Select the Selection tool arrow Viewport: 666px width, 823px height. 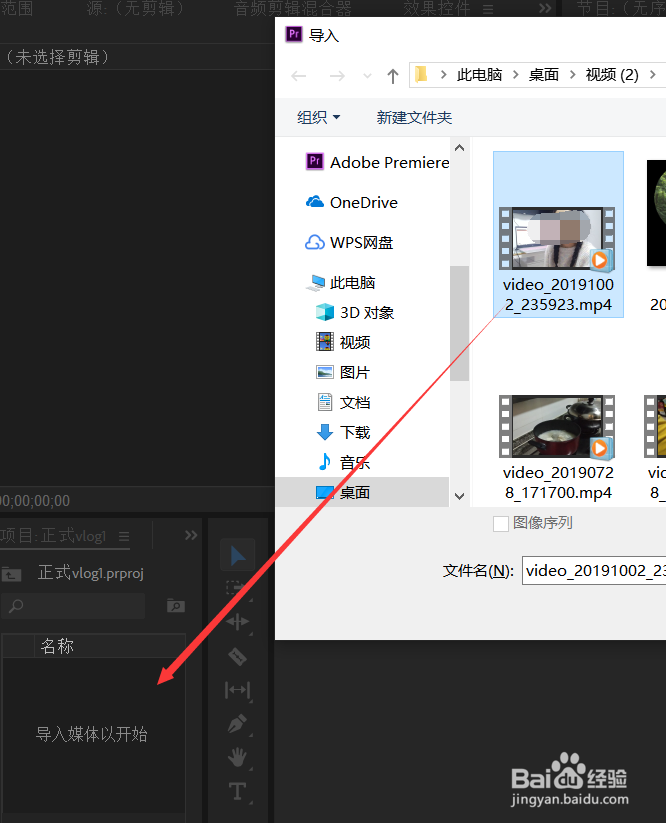238,555
